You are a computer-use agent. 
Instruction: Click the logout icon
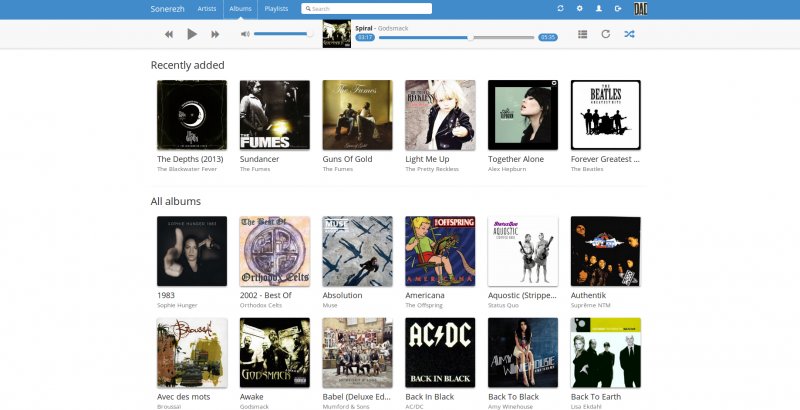point(618,8)
